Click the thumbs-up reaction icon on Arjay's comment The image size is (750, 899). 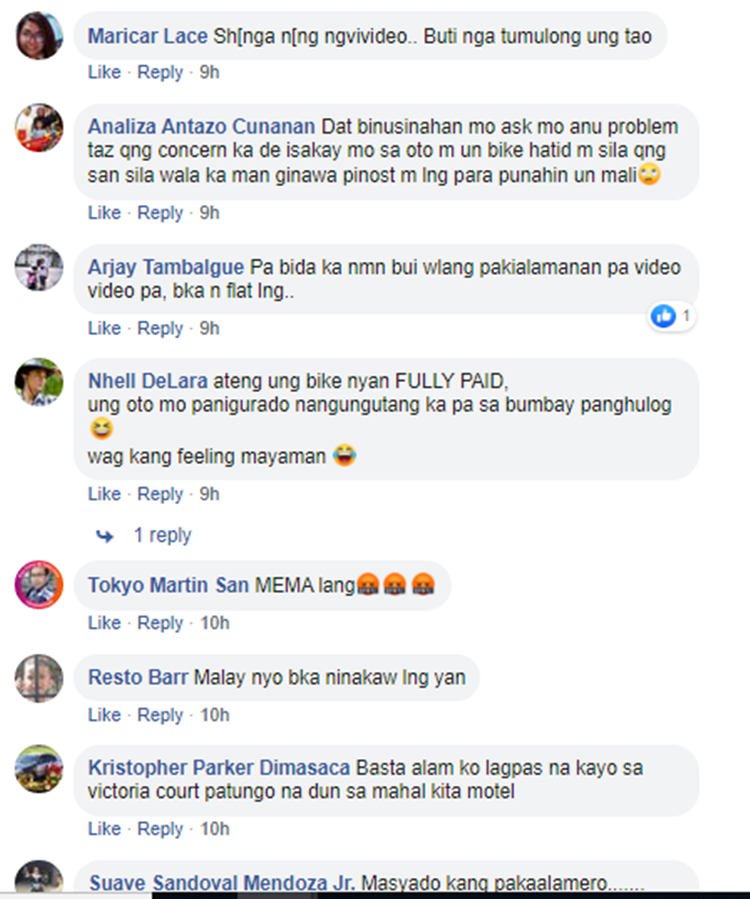point(663,316)
